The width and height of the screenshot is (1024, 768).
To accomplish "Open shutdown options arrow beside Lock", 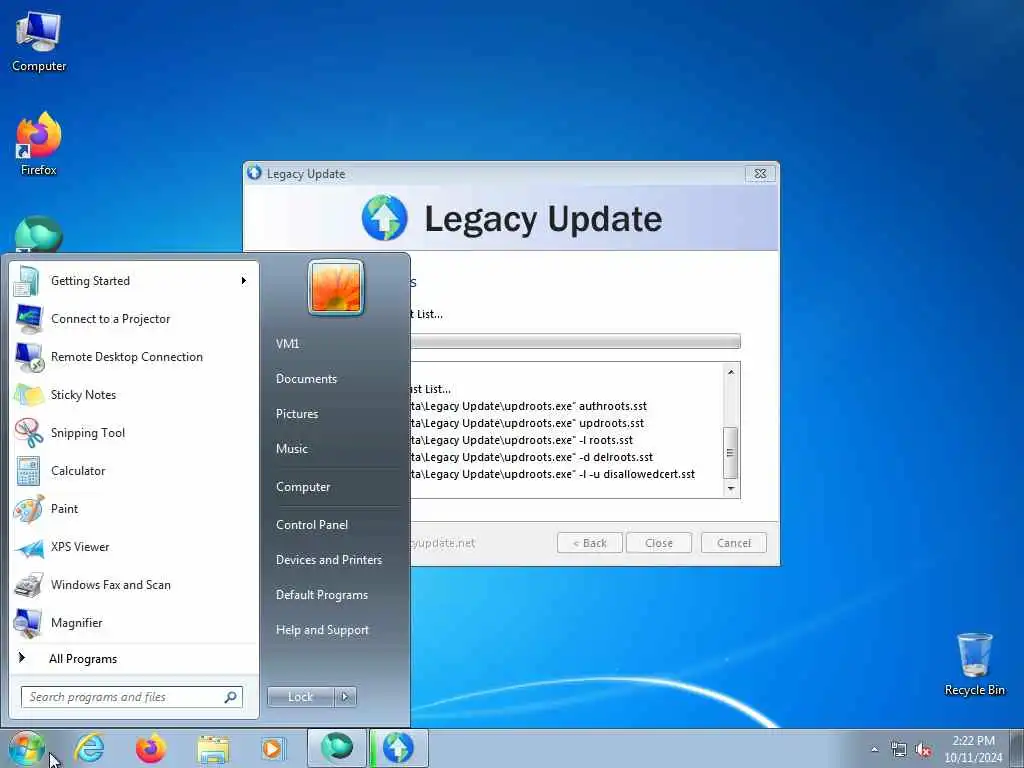I will 345,697.
